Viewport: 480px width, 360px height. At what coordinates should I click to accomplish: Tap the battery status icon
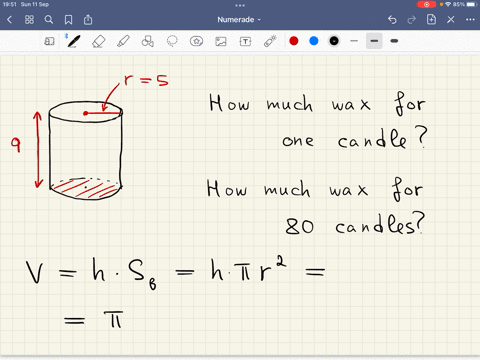click(472, 4)
